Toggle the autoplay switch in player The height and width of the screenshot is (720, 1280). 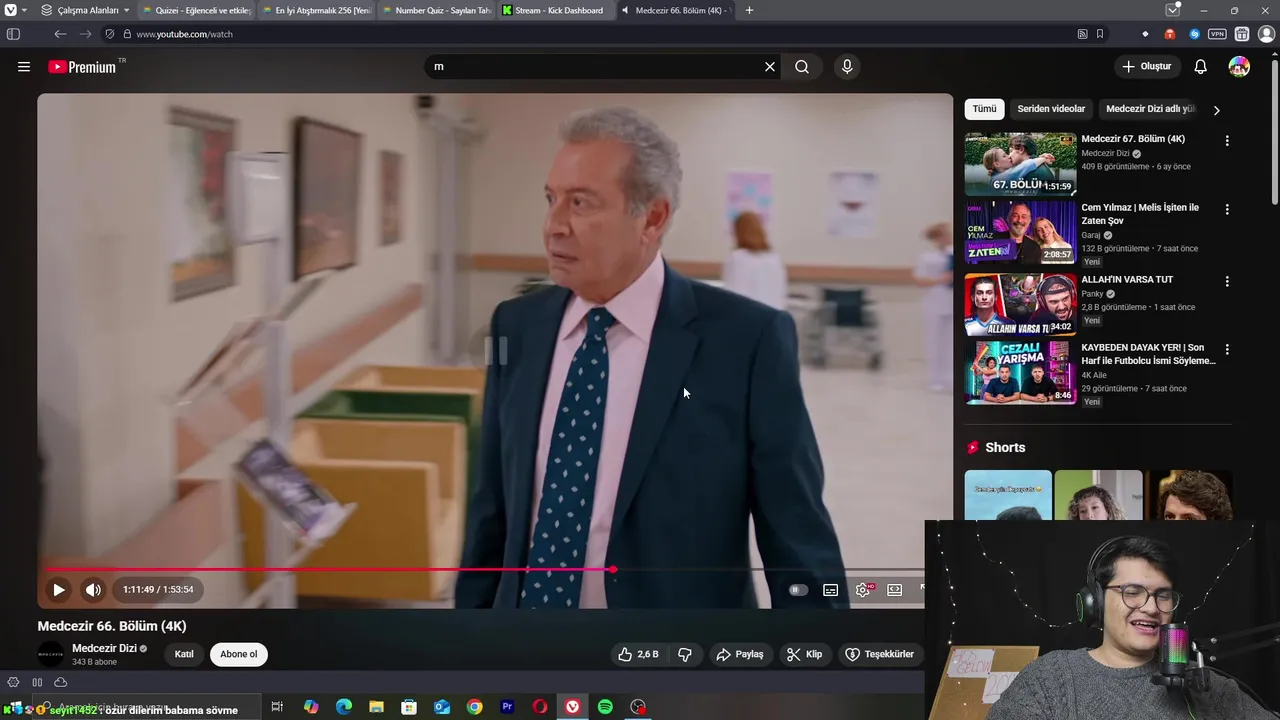point(798,590)
